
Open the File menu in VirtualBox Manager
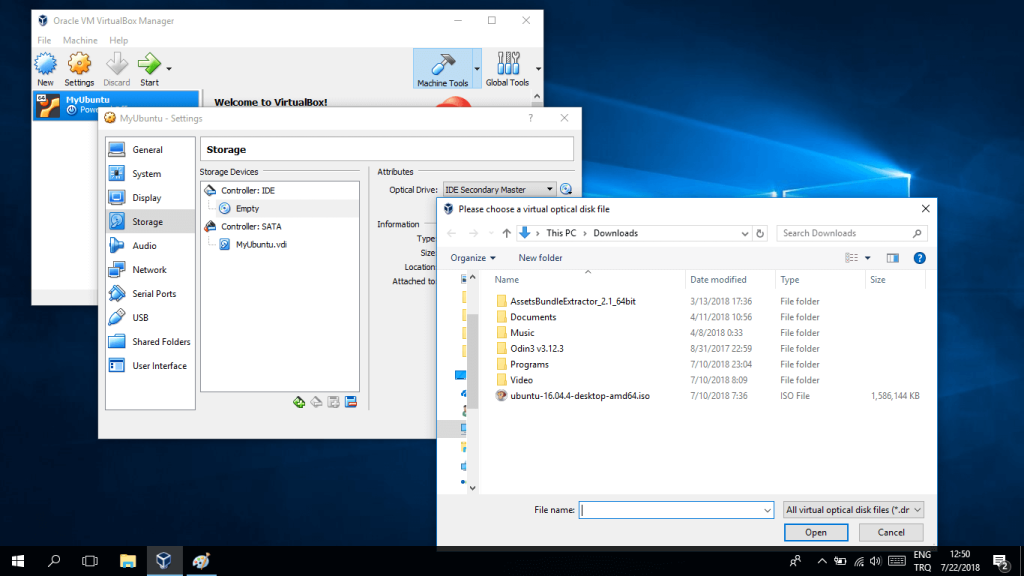(x=44, y=40)
